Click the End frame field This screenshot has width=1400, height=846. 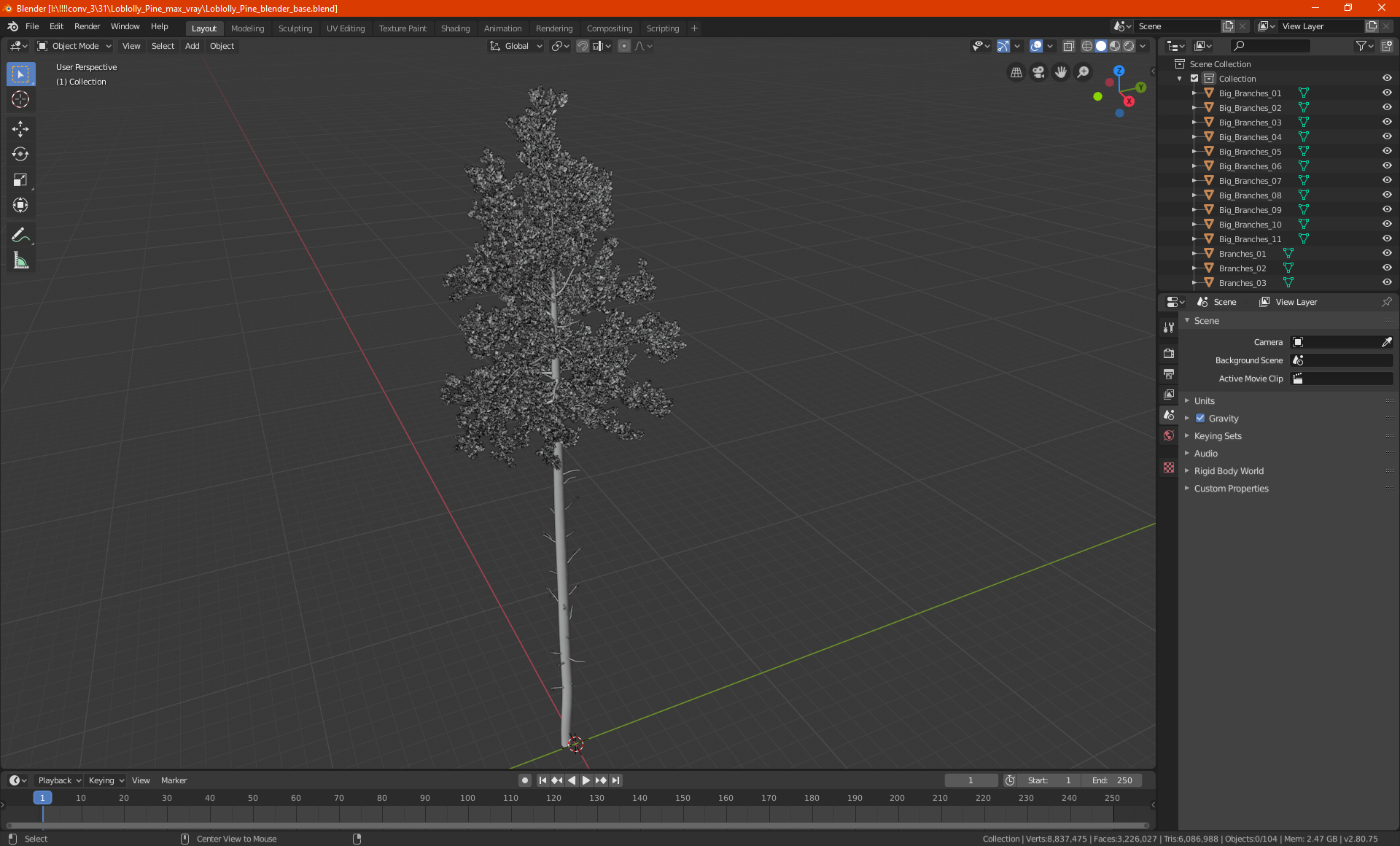[x=1112, y=780]
